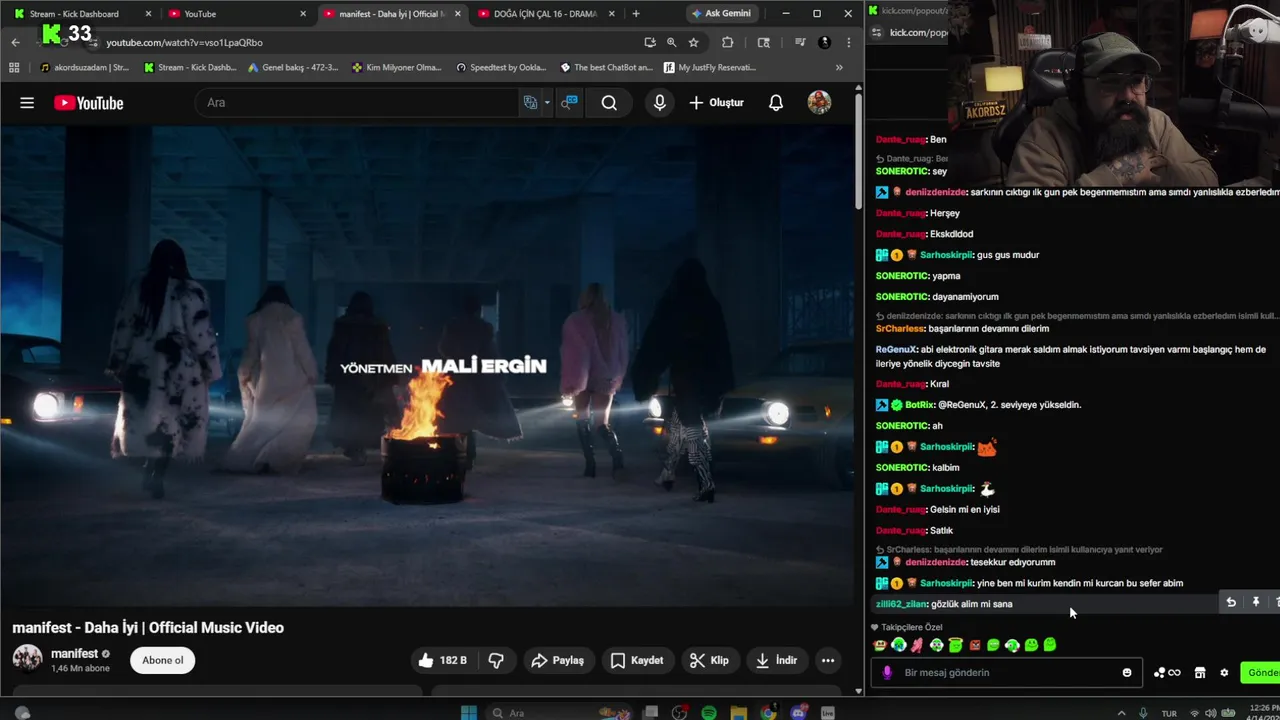
Task: Share video with Paylaş button
Action: (557, 660)
